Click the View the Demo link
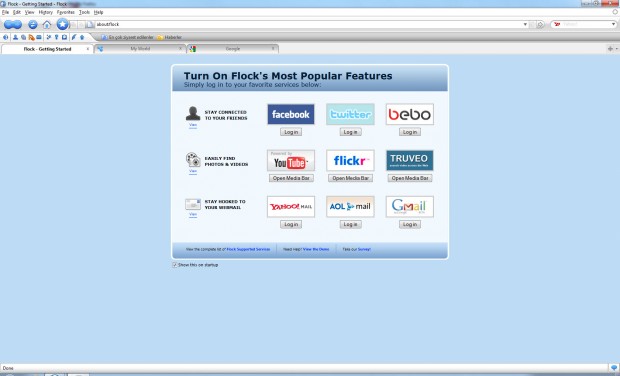This screenshot has height=376, width=620. (316, 249)
